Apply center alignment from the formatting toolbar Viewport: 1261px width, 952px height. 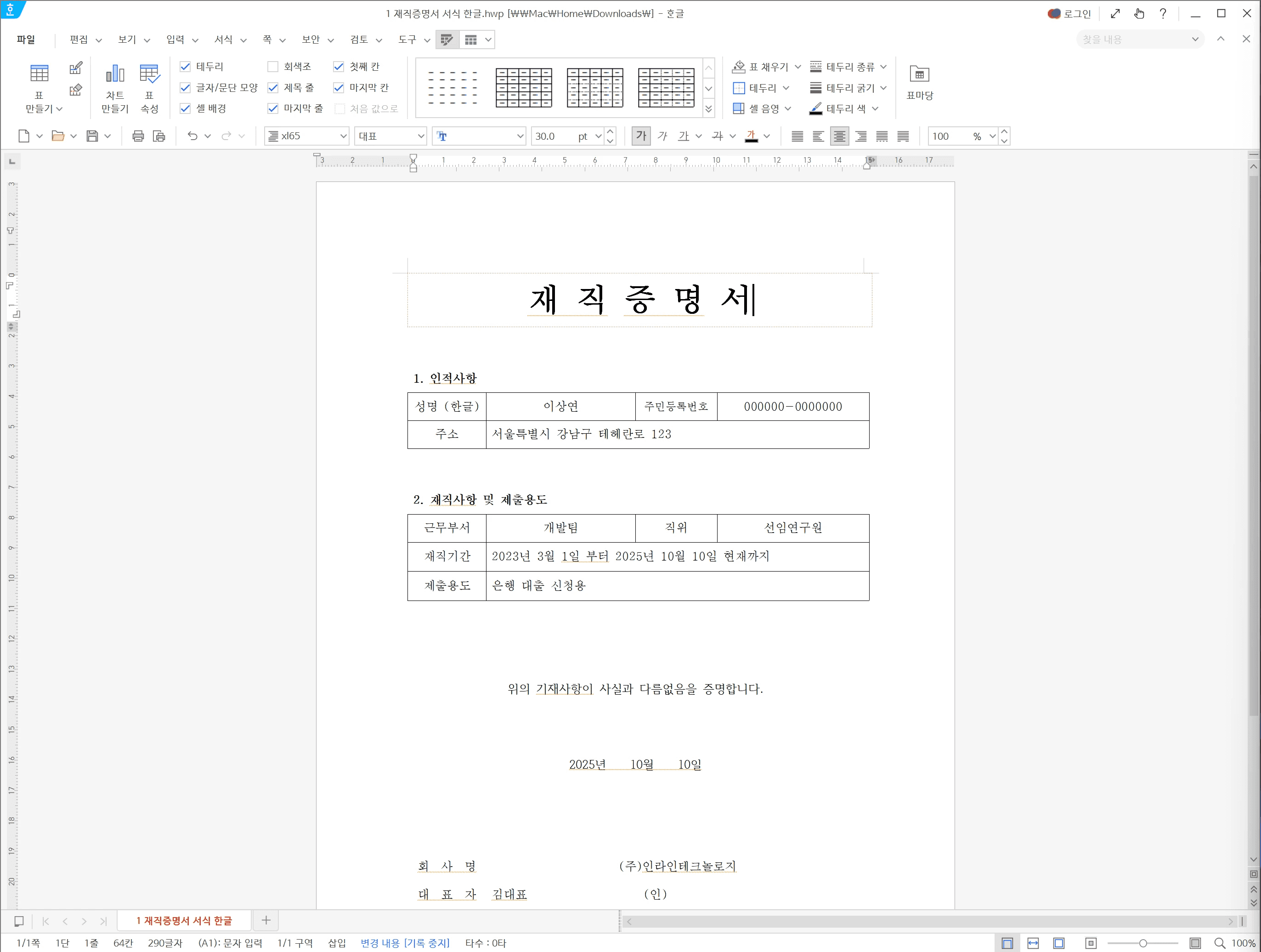click(x=839, y=136)
